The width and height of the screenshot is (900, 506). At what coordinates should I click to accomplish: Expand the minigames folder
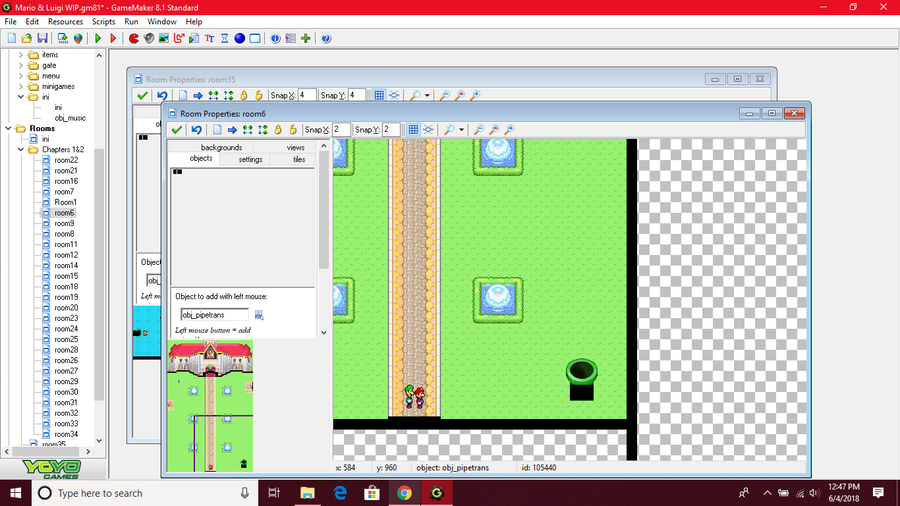(x=21, y=87)
